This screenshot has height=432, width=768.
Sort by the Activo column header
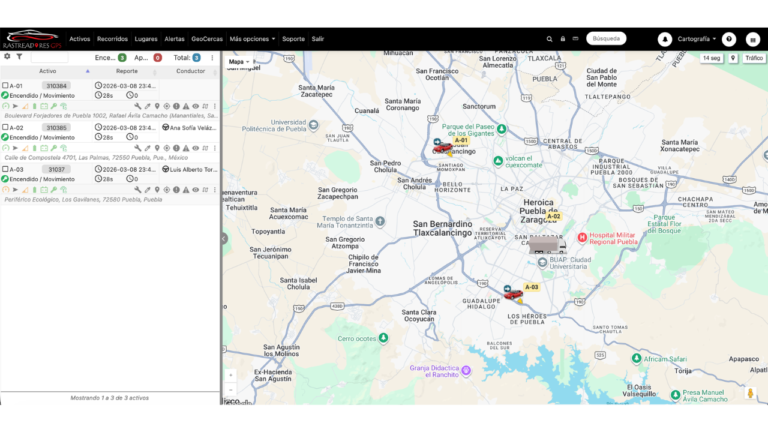pyautogui.click(x=48, y=72)
